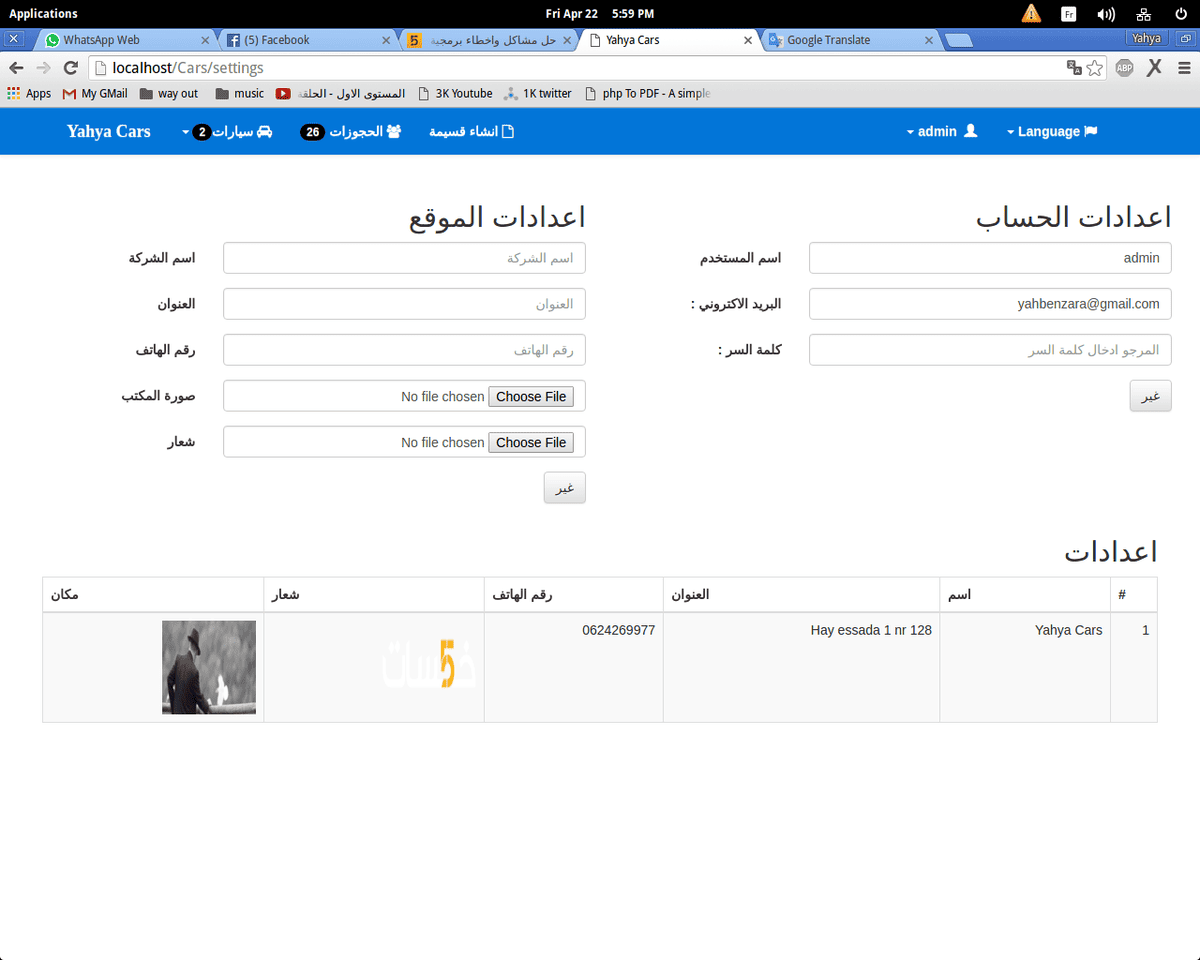1200x960 pixels.
Task: Open the translate page icon in address bar
Action: tap(1074, 68)
